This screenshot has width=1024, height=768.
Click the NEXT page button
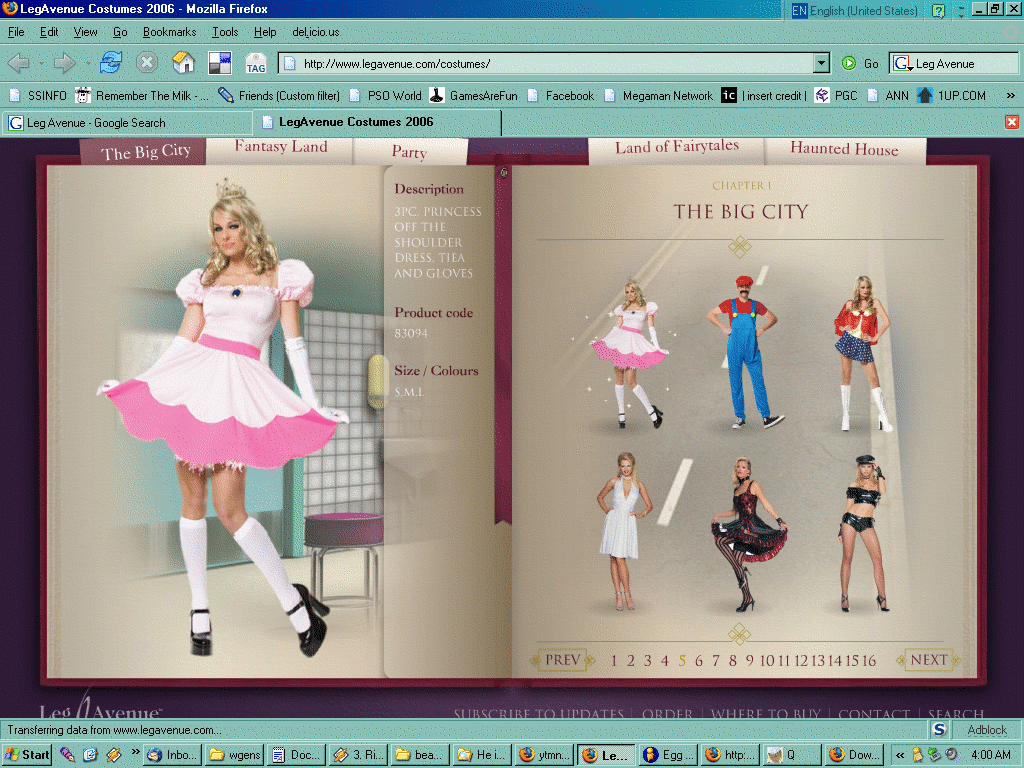(x=928, y=660)
